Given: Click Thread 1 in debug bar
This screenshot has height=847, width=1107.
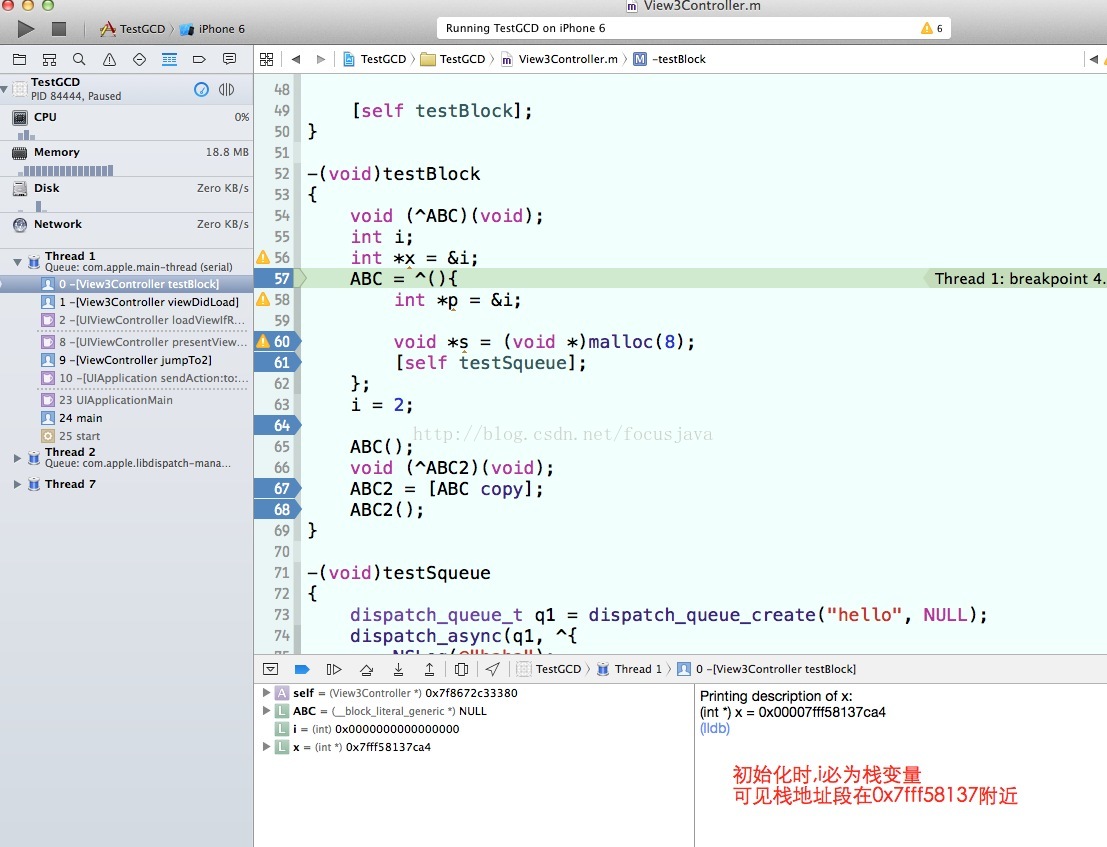Looking at the screenshot, I should click(x=630, y=669).
